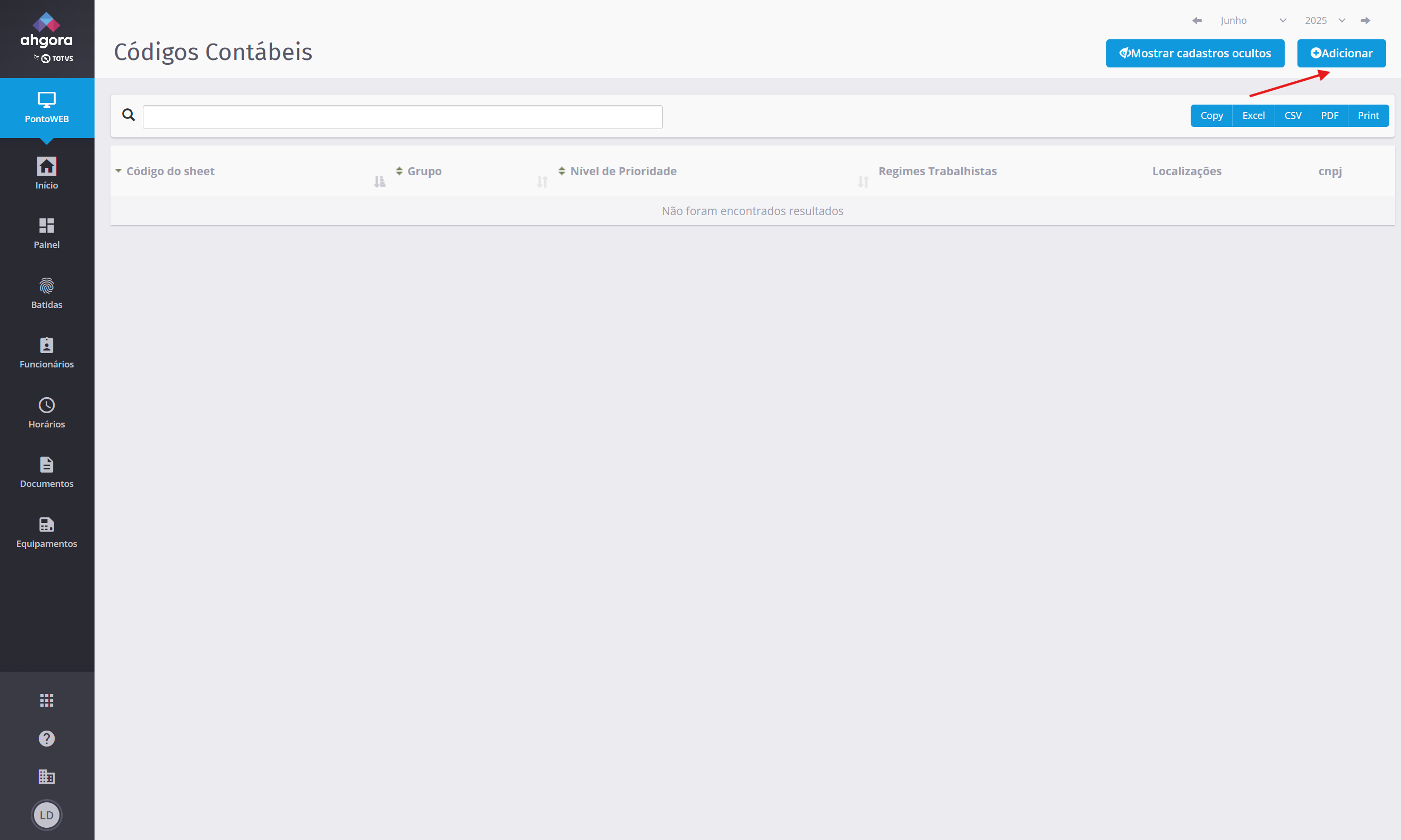Sort by Grupo column header

(x=424, y=171)
